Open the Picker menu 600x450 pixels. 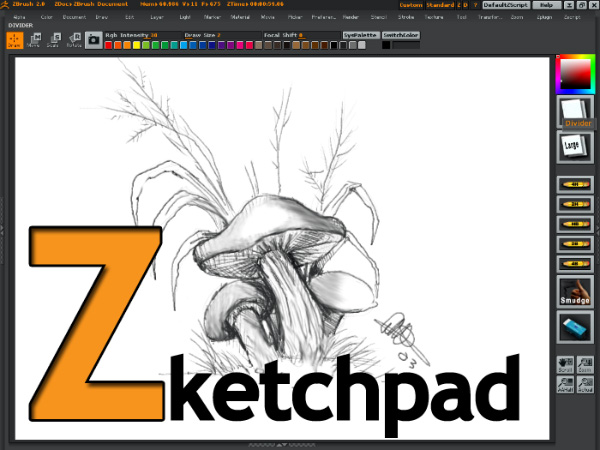point(295,17)
